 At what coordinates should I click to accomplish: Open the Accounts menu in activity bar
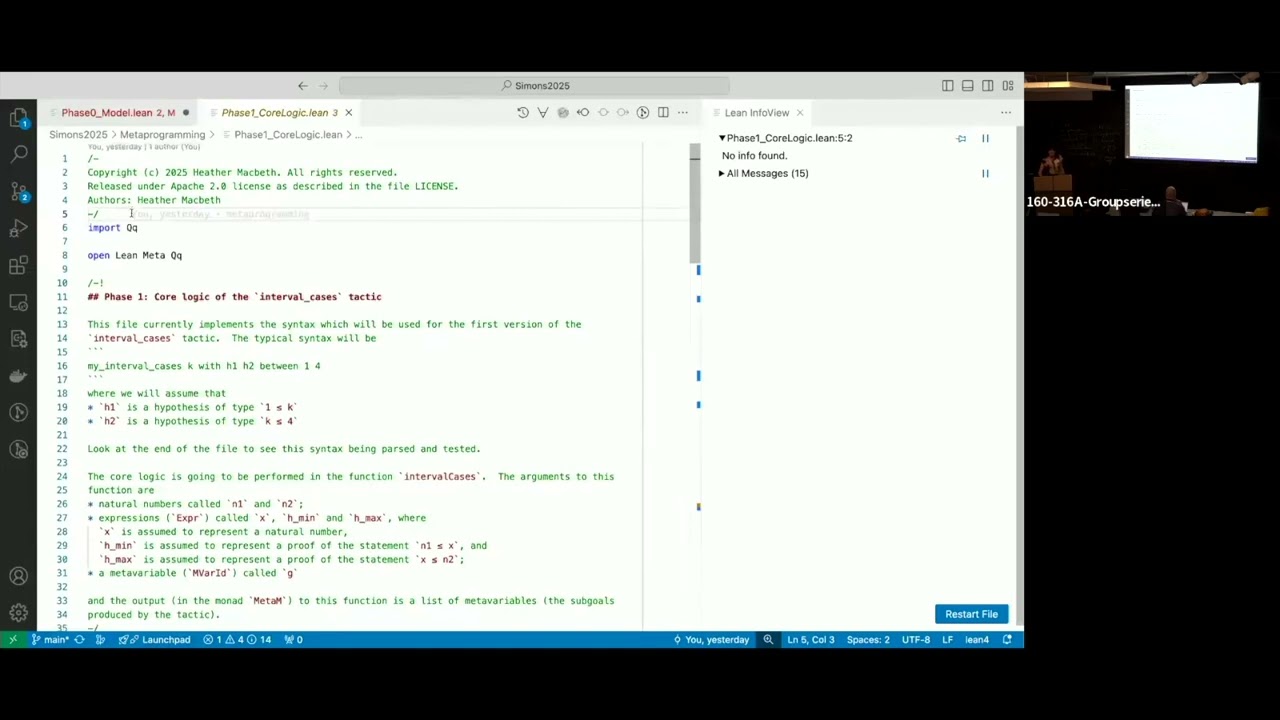point(18,577)
